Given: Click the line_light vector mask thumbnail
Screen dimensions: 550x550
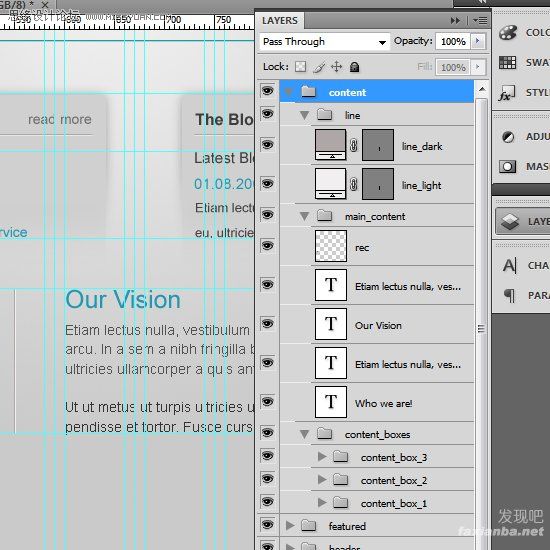Looking at the screenshot, I should pyautogui.click(x=378, y=183).
